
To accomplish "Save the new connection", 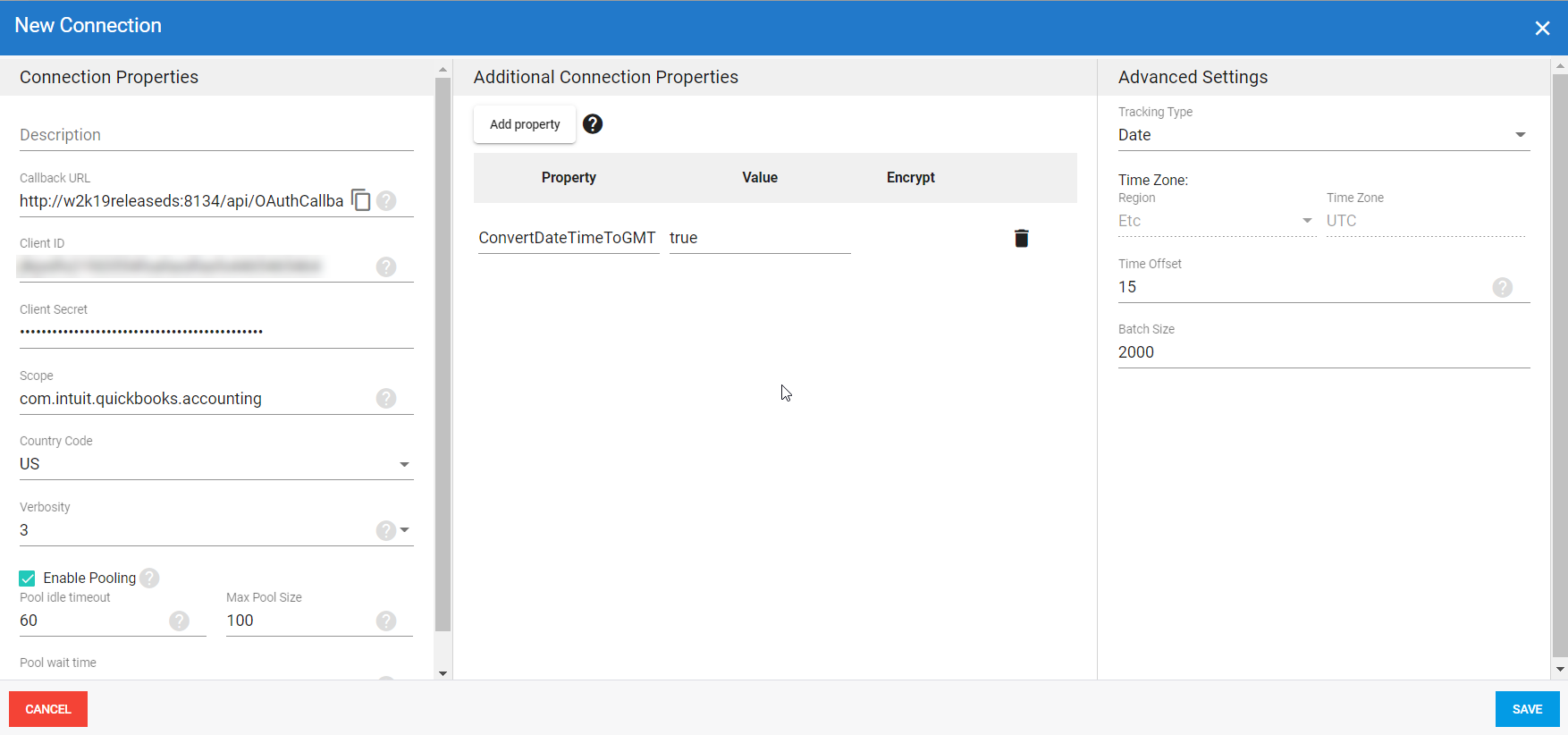I will 1527,709.
